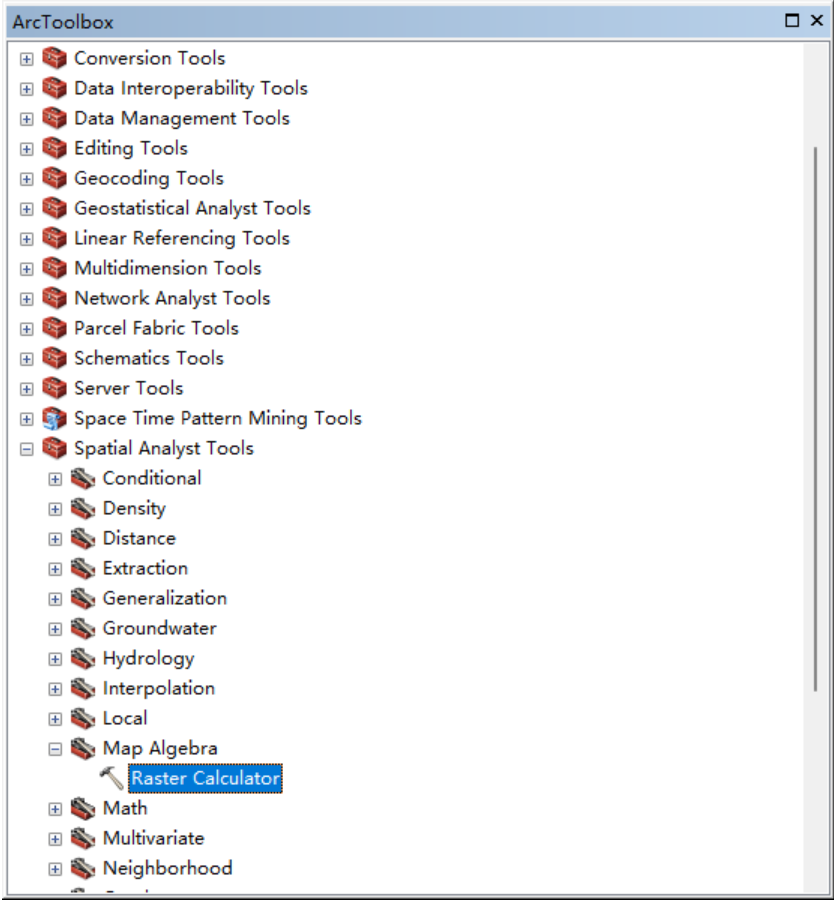Expand the Server Tools node

[26, 389]
